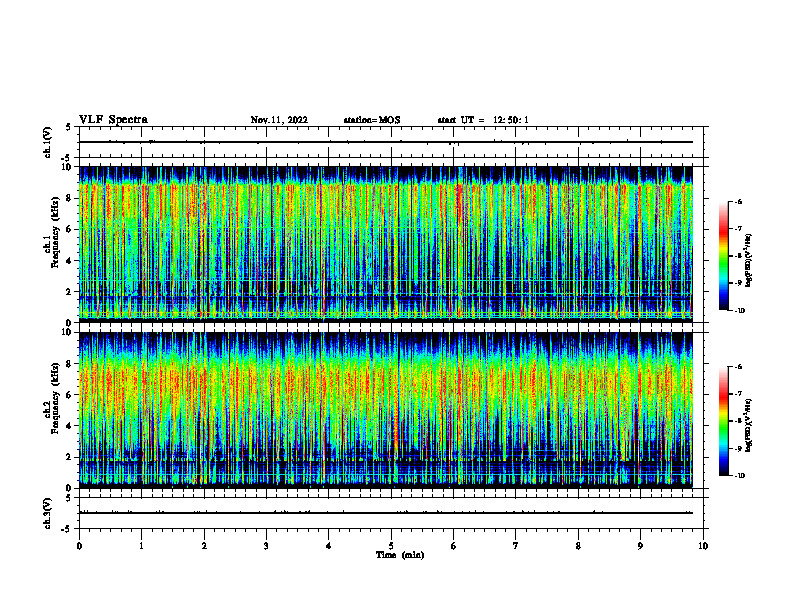792x612 pixels.
Task: Click the ch.1 spectrogram panel
Action: click(x=386, y=244)
